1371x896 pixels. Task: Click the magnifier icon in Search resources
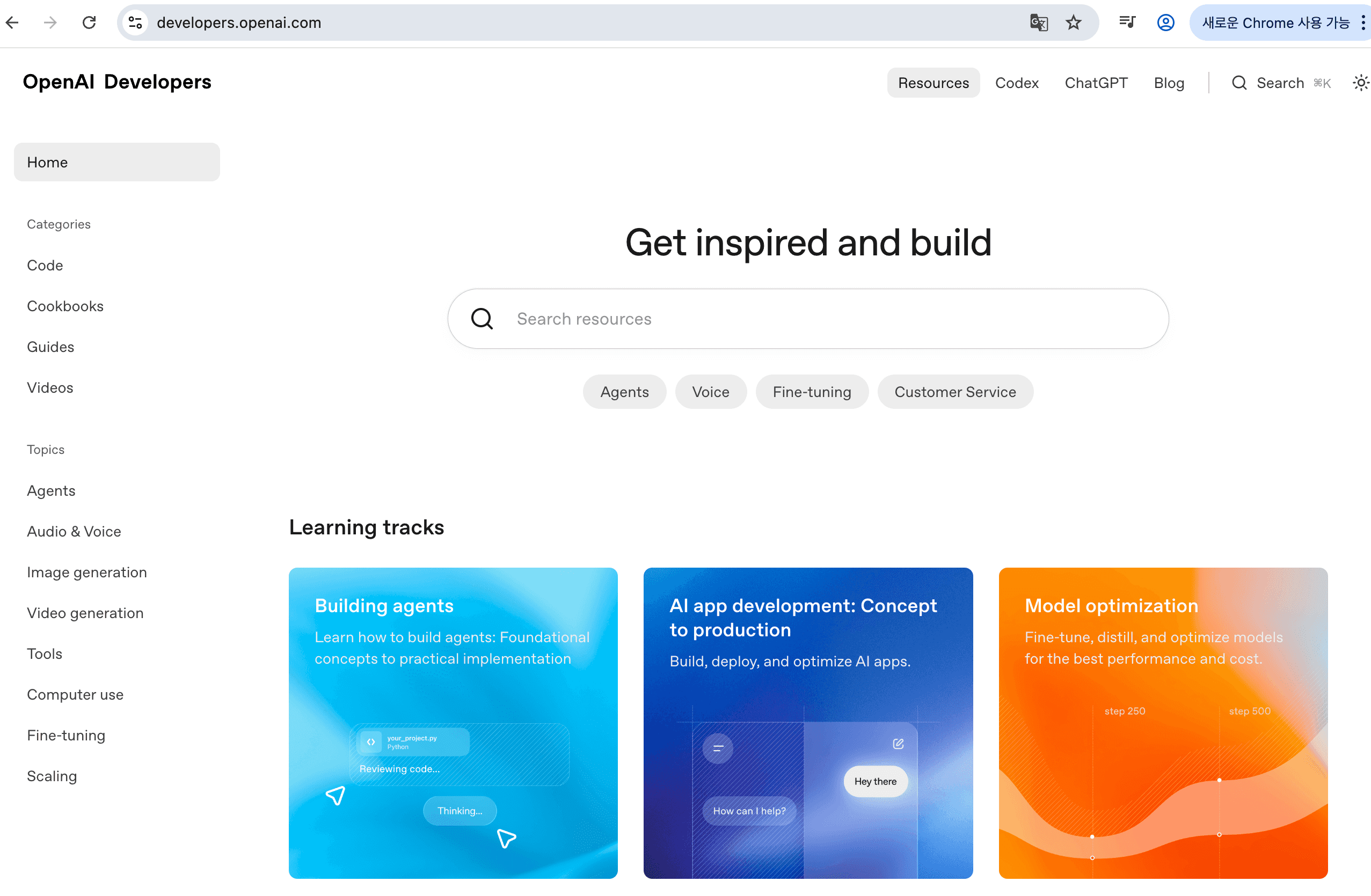482,319
